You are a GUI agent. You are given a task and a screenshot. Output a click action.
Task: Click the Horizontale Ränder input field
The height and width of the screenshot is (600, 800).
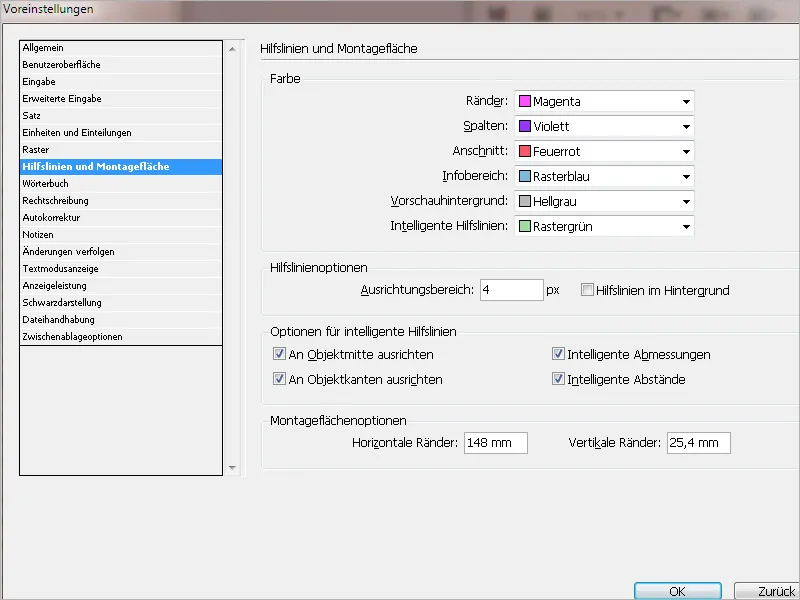496,443
